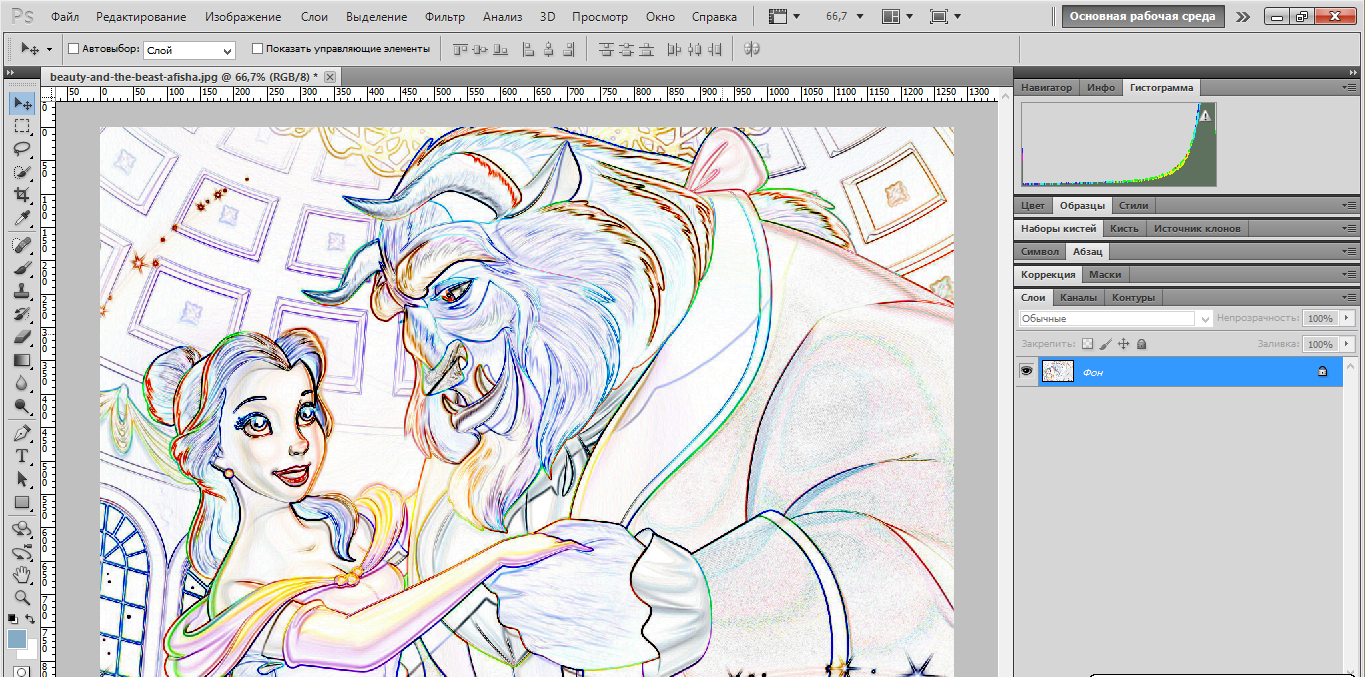Select the 3D Object Rotate tool

(x=22, y=530)
